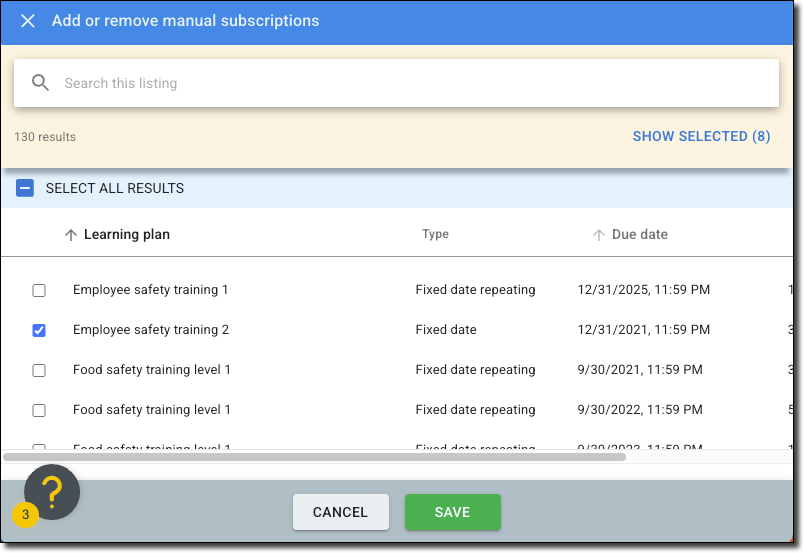Click the Learning plan column header text
The height and width of the screenshot is (553, 804).
click(127, 235)
